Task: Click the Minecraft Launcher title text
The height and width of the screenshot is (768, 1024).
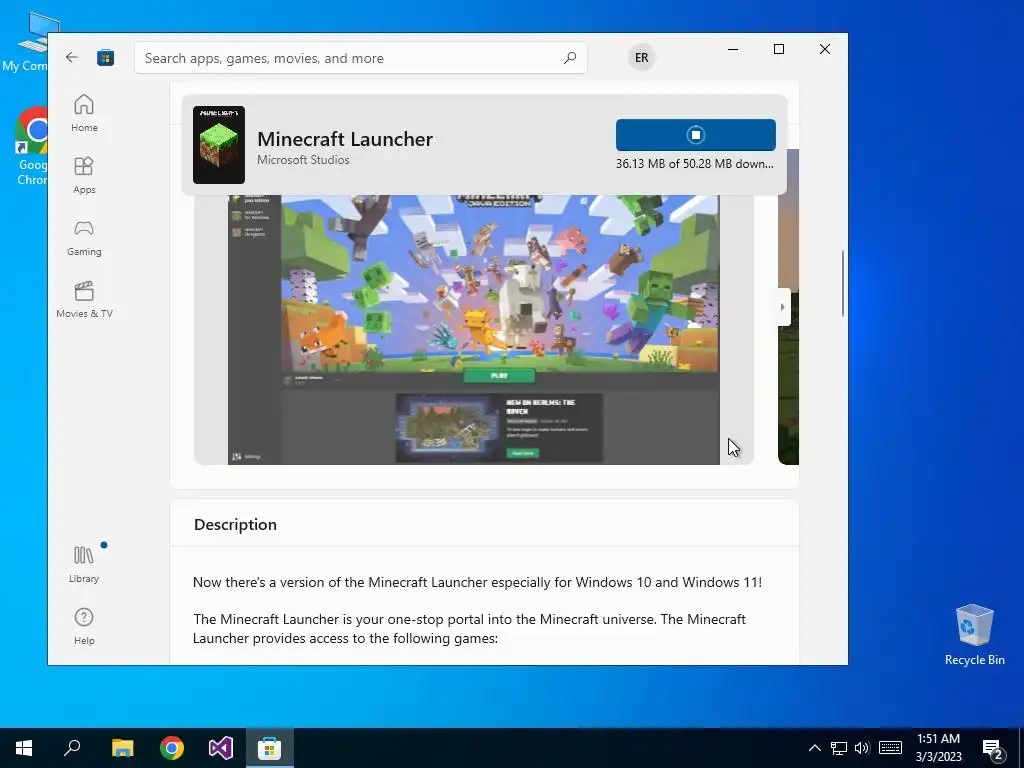Action: coord(345,139)
